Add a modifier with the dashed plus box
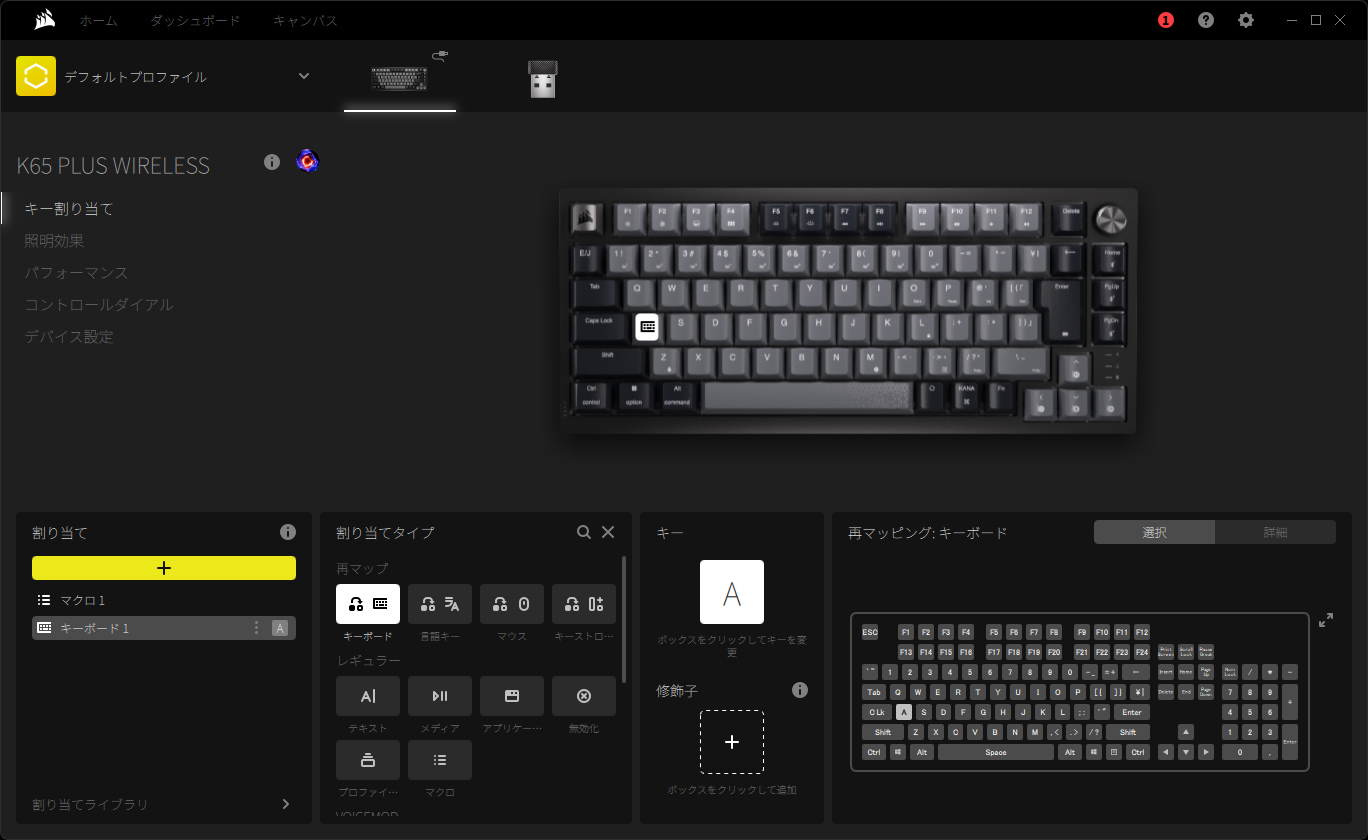The height and width of the screenshot is (840, 1368). click(732, 742)
